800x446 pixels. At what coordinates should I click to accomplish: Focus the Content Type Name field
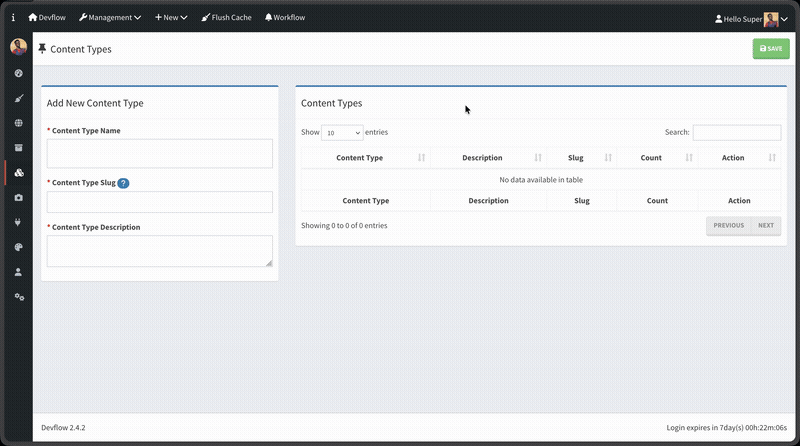pos(160,154)
